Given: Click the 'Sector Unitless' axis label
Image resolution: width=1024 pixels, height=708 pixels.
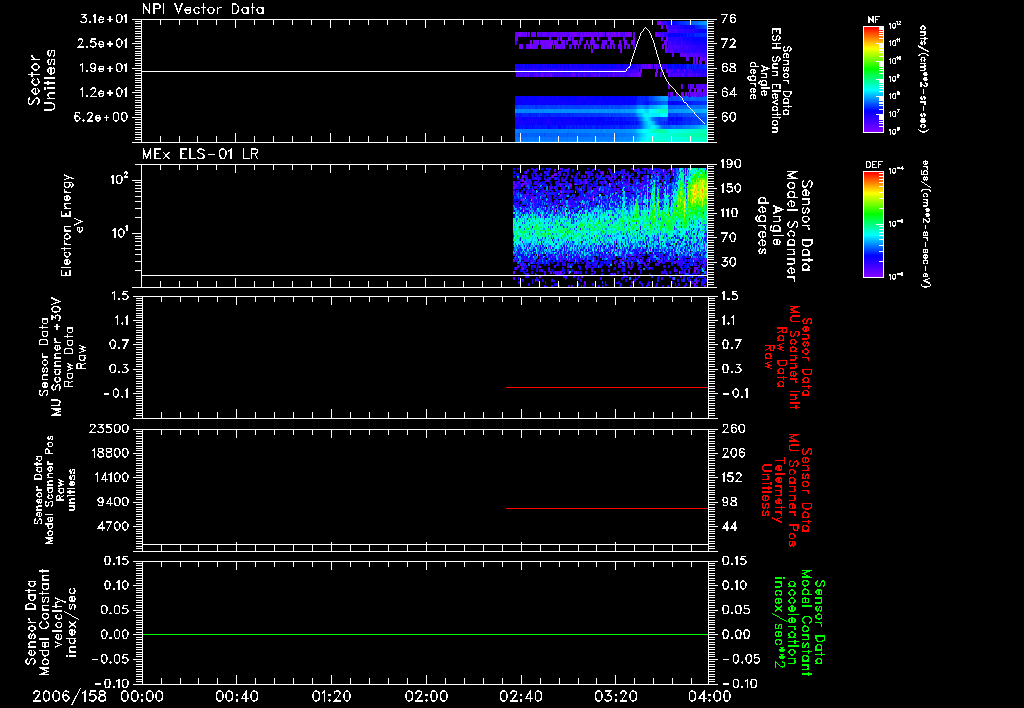Looking at the screenshot, I should (42, 80).
